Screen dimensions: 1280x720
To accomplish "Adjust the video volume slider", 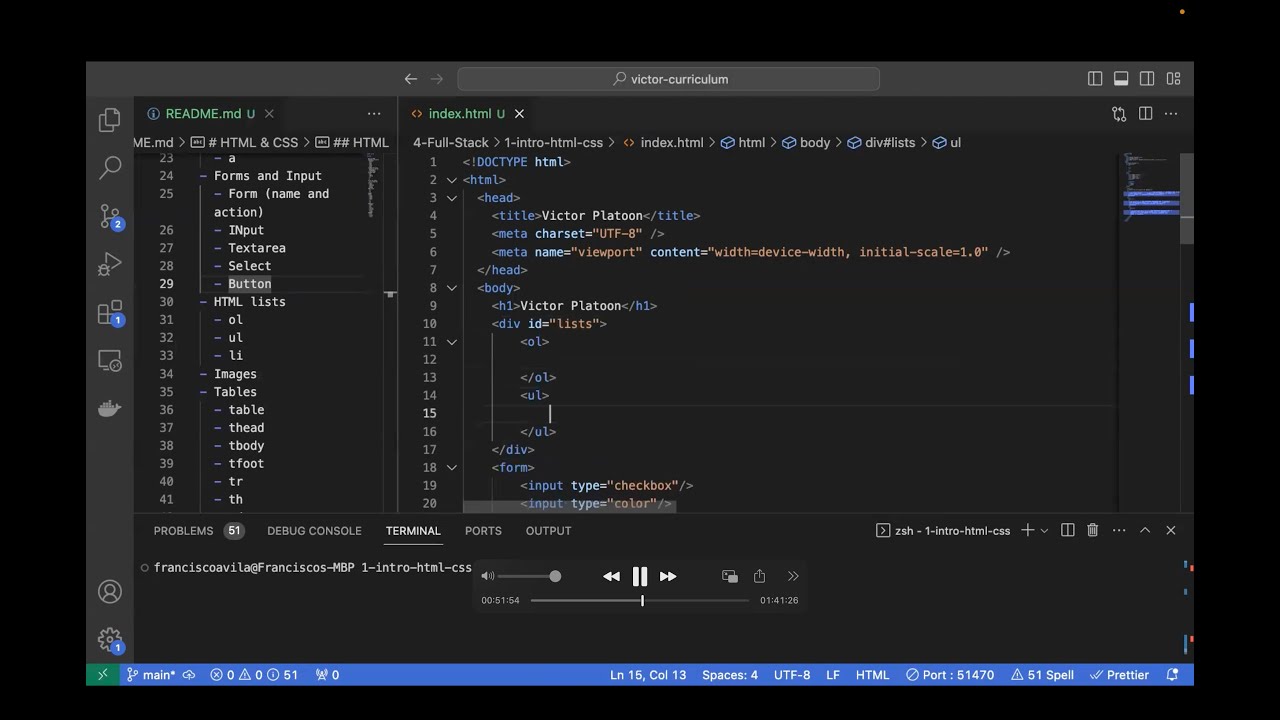I will [x=528, y=576].
